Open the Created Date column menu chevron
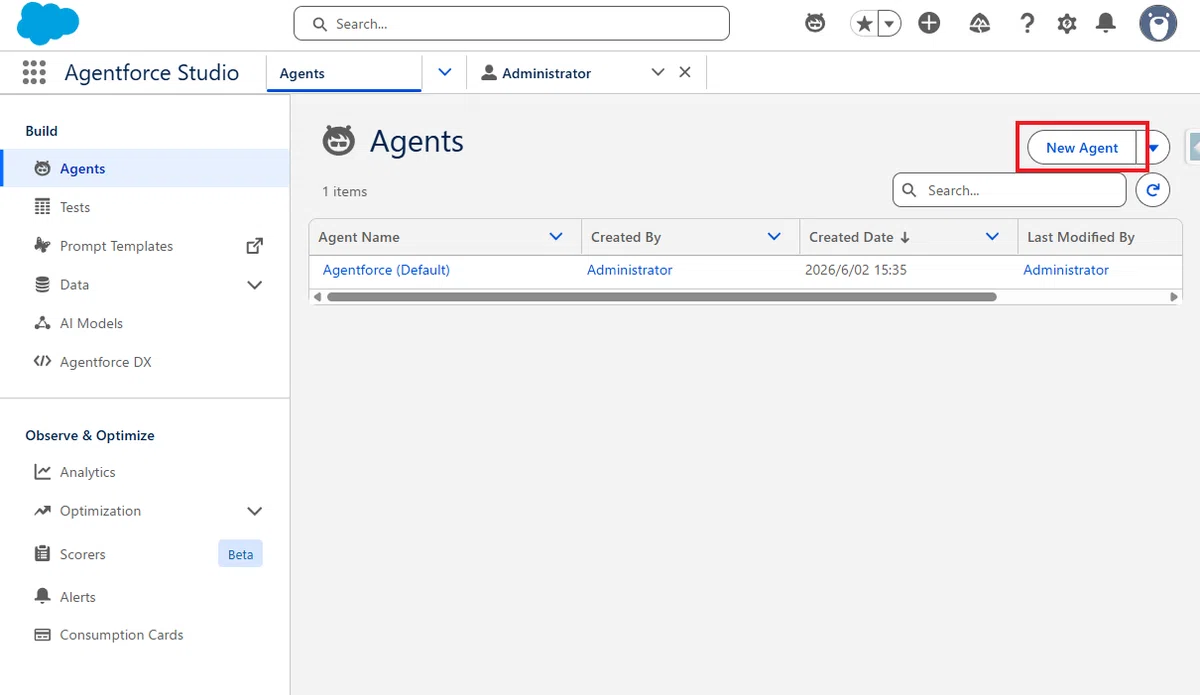This screenshot has height=695, width=1200. pyautogui.click(x=992, y=237)
